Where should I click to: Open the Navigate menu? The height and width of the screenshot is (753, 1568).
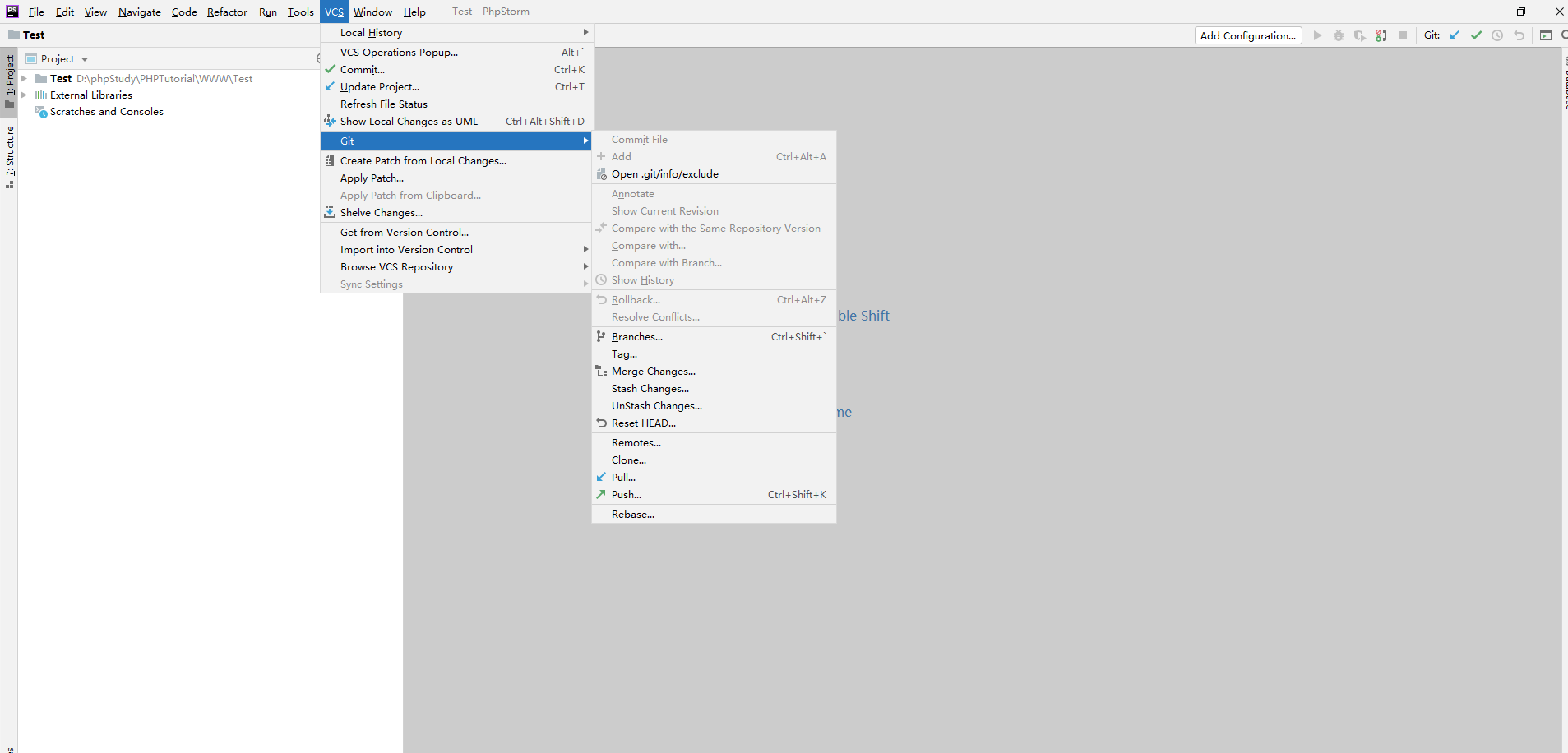tap(140, 12)
